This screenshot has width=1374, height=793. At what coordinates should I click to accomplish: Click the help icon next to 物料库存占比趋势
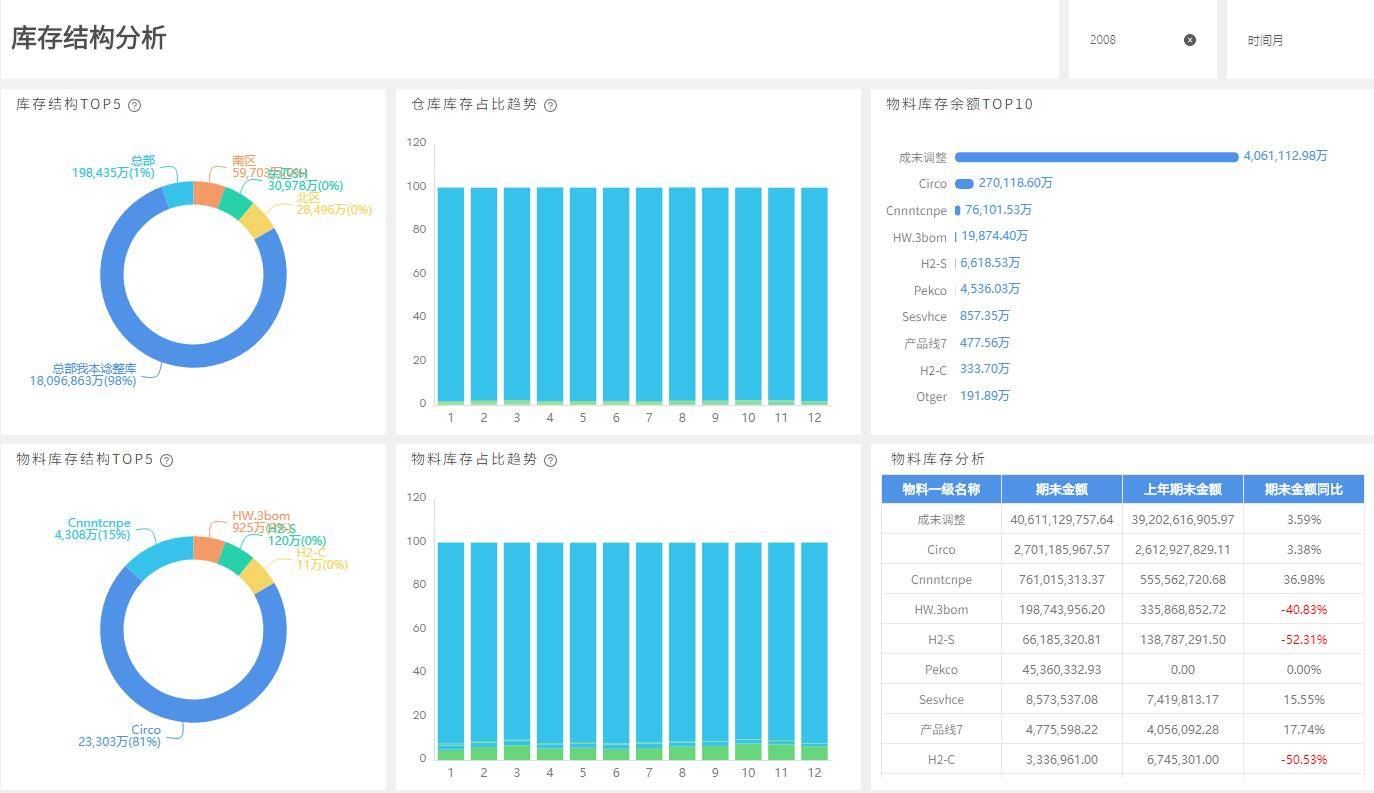click(x=550, y=460)
